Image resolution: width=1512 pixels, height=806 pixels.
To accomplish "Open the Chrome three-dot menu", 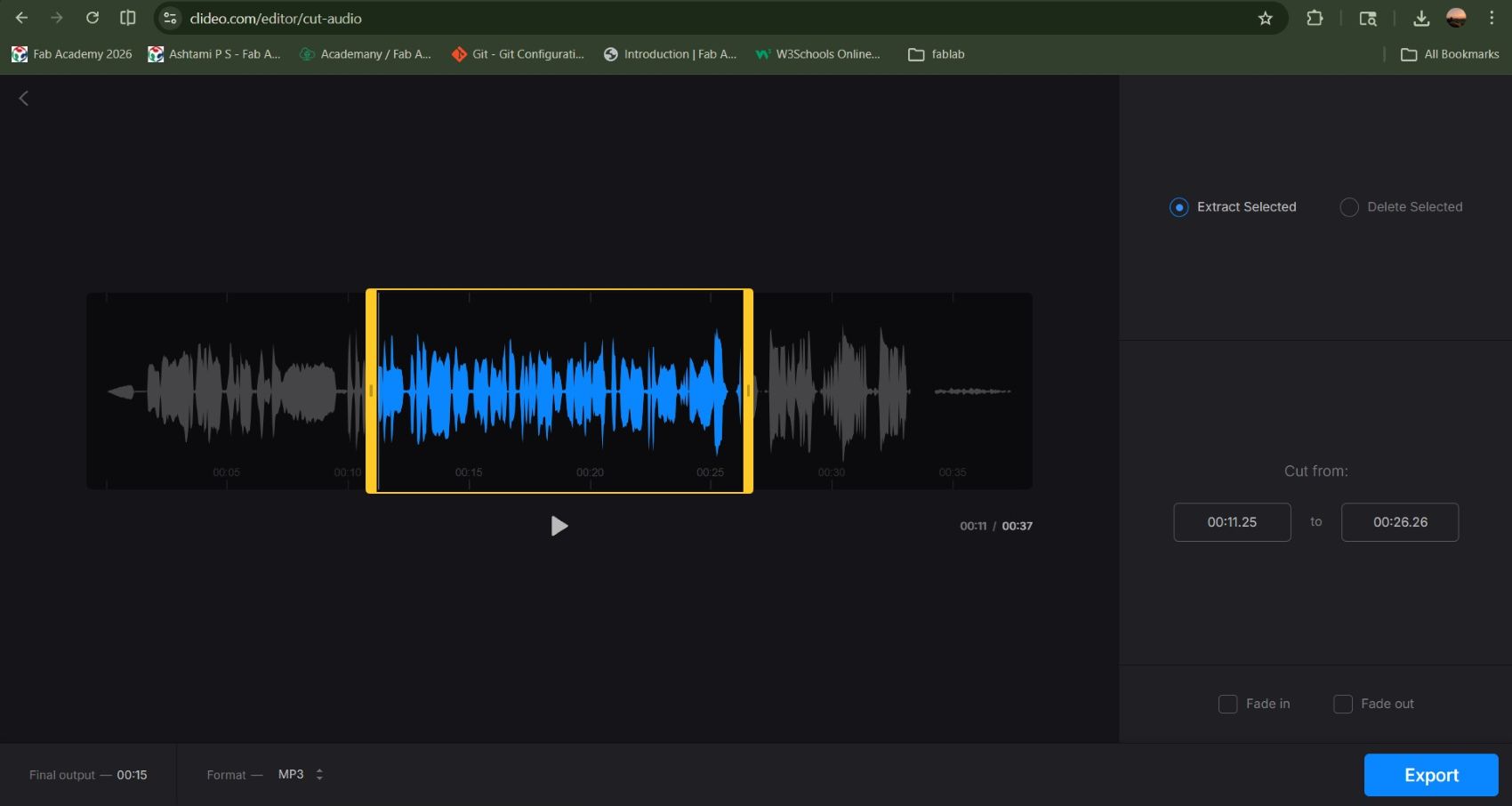I will pyautogui.click(x=1492, y=18).
